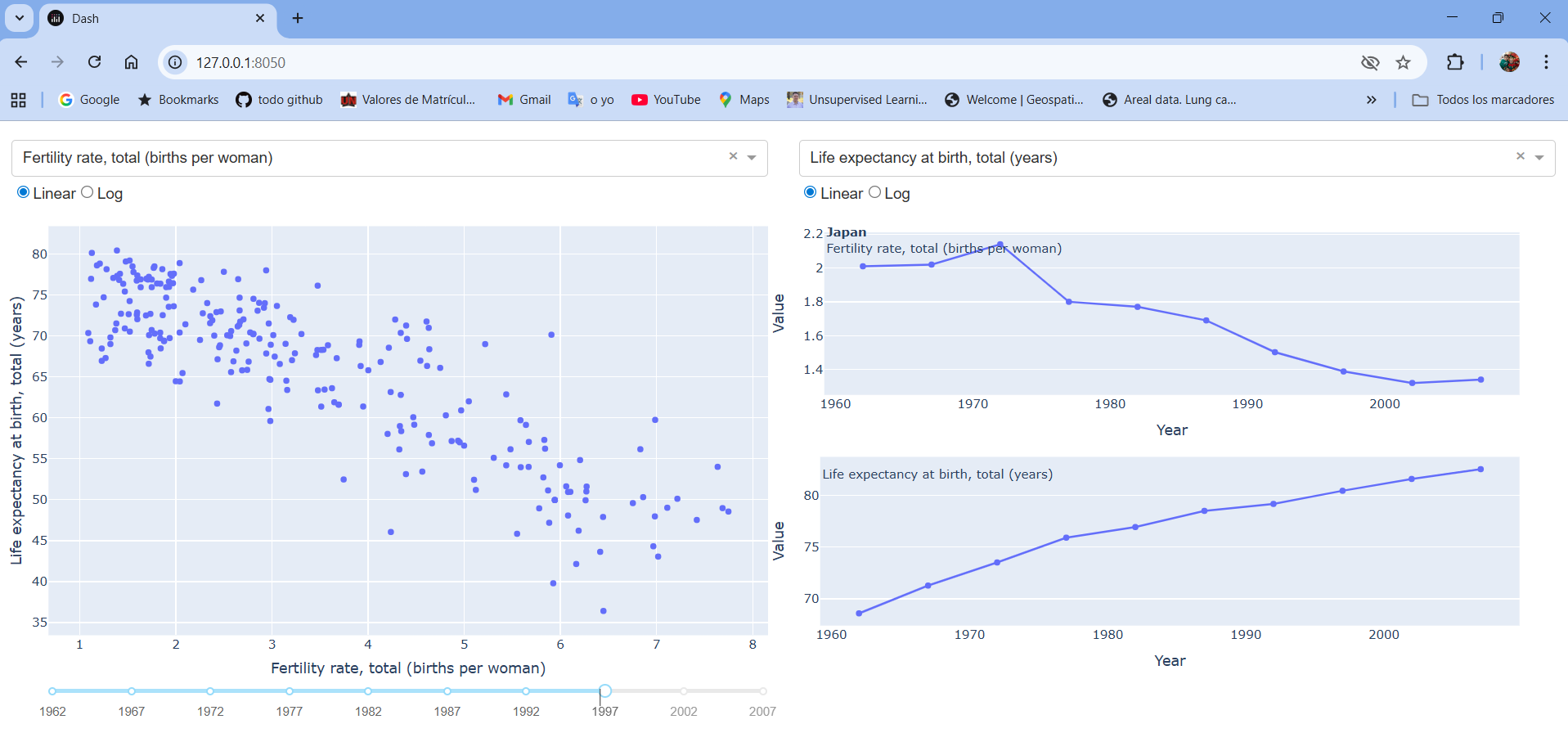Open the apps grid in the bookmarks bar
This screenshot has width=1568, height=751.
[19, 100]
